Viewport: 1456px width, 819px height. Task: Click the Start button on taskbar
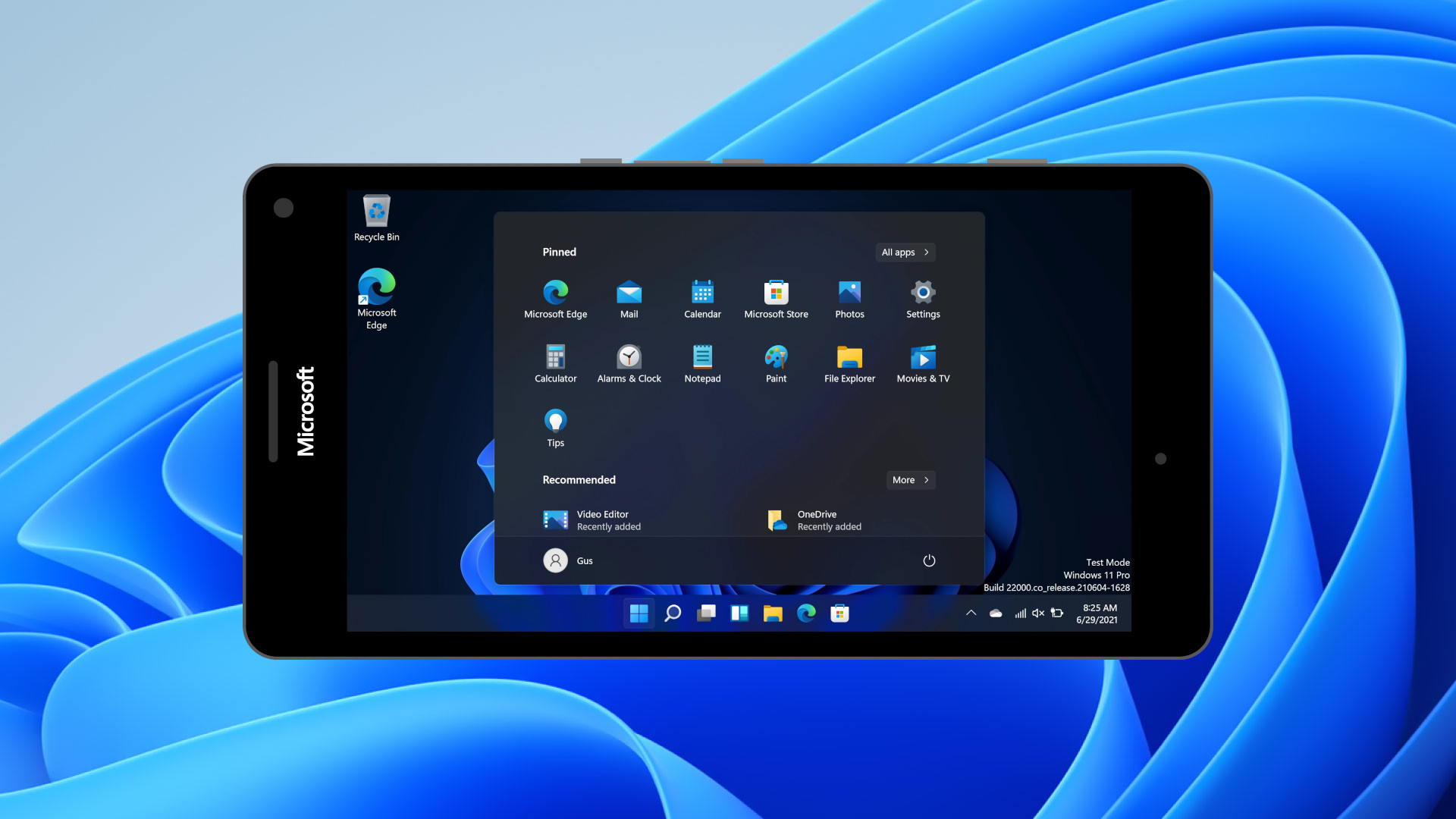[639, 613]
